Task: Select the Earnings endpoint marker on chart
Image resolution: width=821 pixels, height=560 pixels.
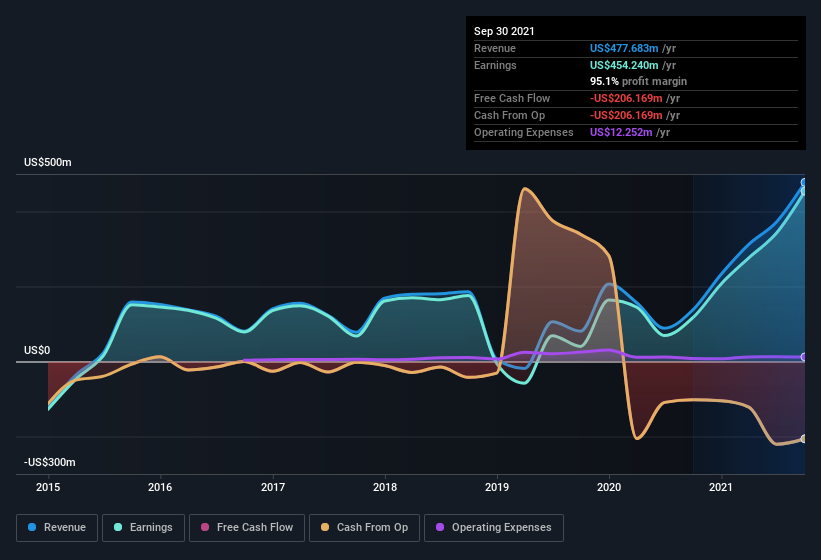Action: [803, 192]
